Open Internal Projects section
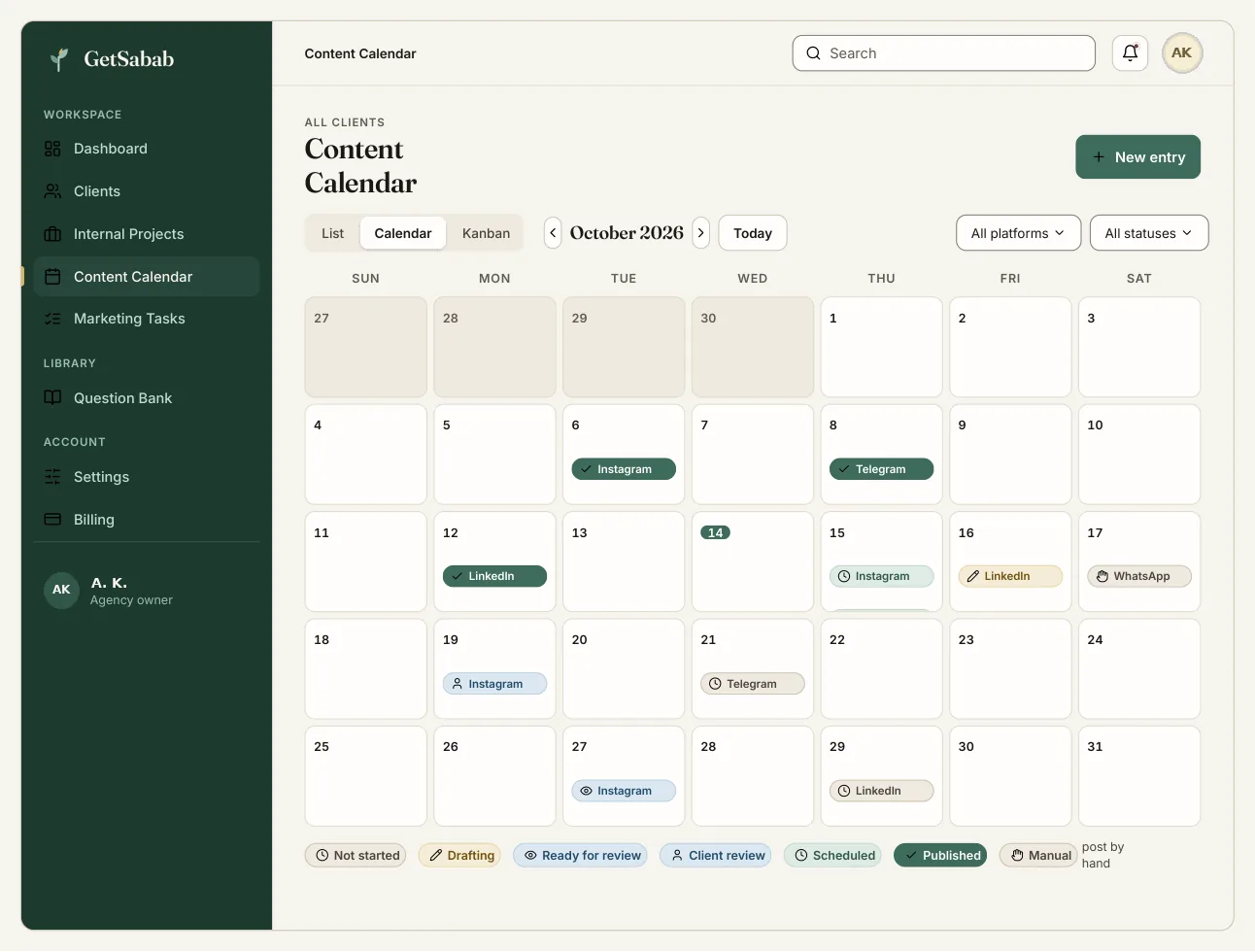The width and height of the screenshot is (1255, 952). click(x=147, y=234)
